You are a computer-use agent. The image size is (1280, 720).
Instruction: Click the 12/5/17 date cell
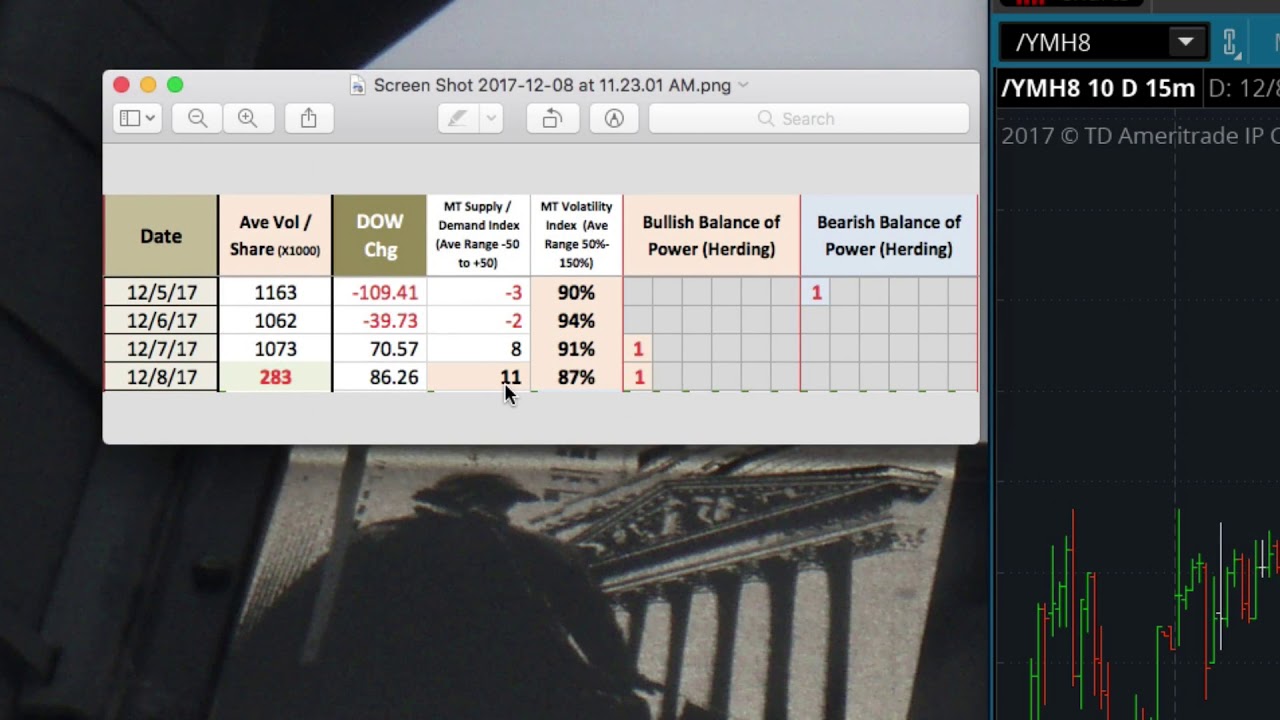161,292
